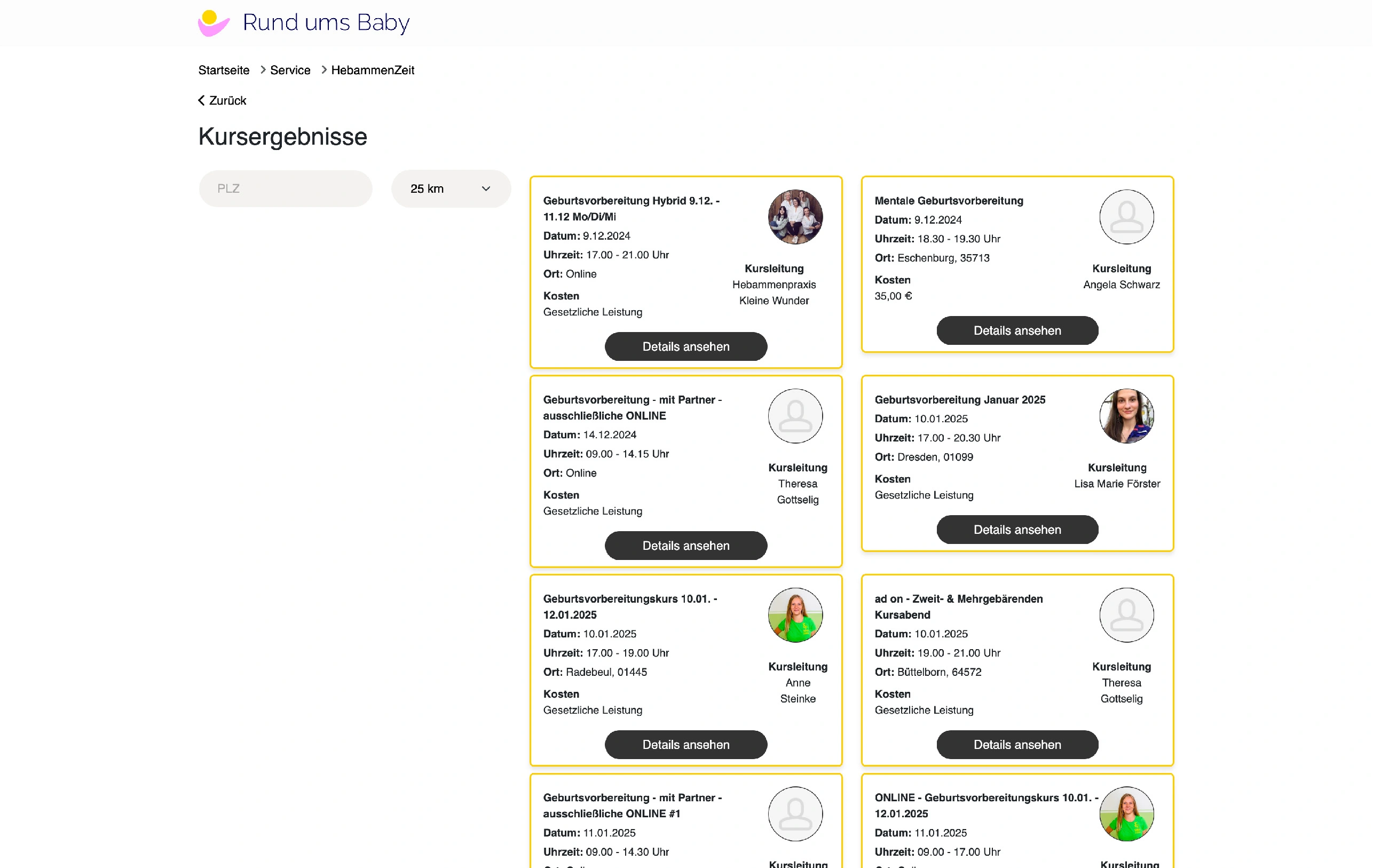Select title 'Geburtsvorbereitung - mit Partner - ausschließliche ONLINE #1'

click(x=633, y=806)
